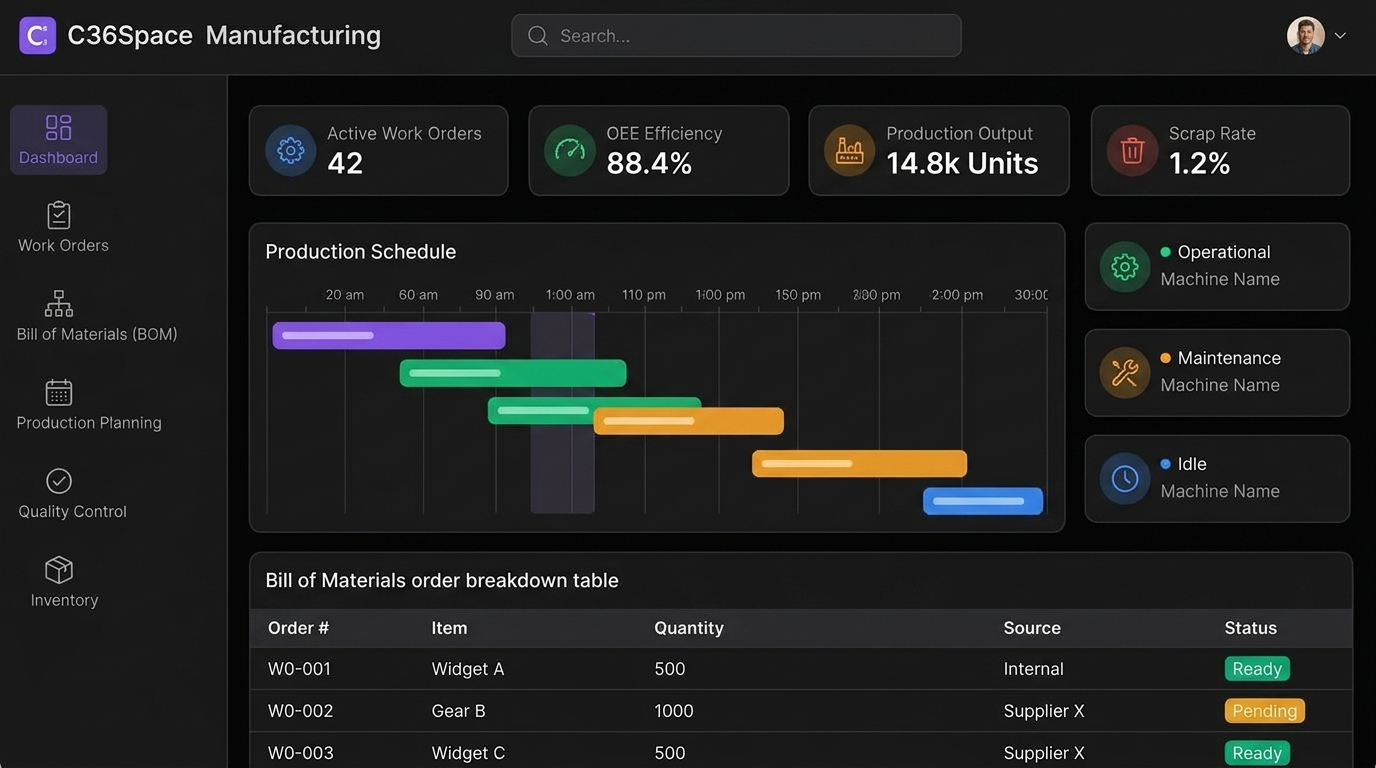
Task: Click the 1000 quantity value
Action: 674,711
